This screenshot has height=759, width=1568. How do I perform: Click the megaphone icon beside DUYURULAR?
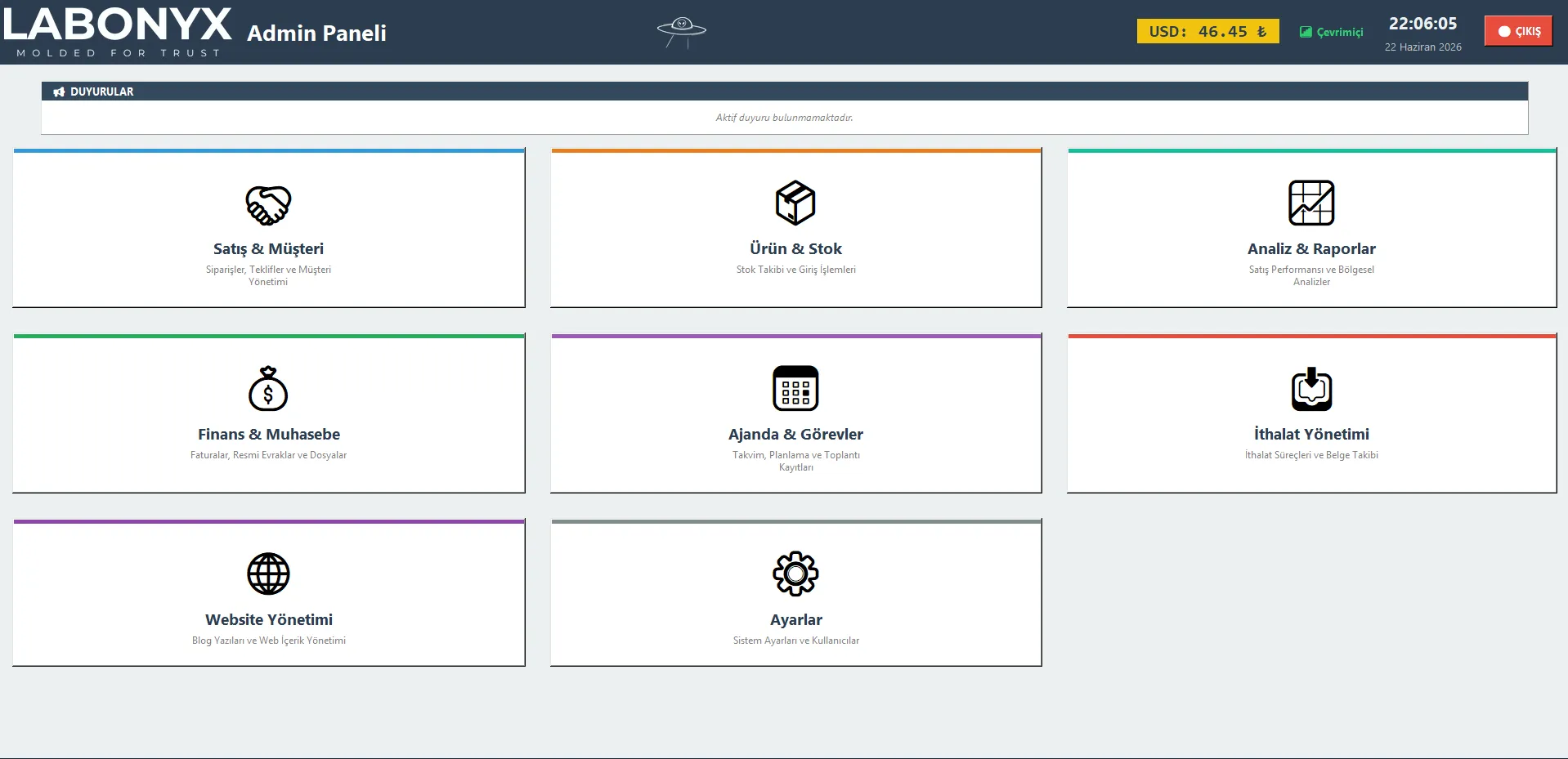pos(59,92)
